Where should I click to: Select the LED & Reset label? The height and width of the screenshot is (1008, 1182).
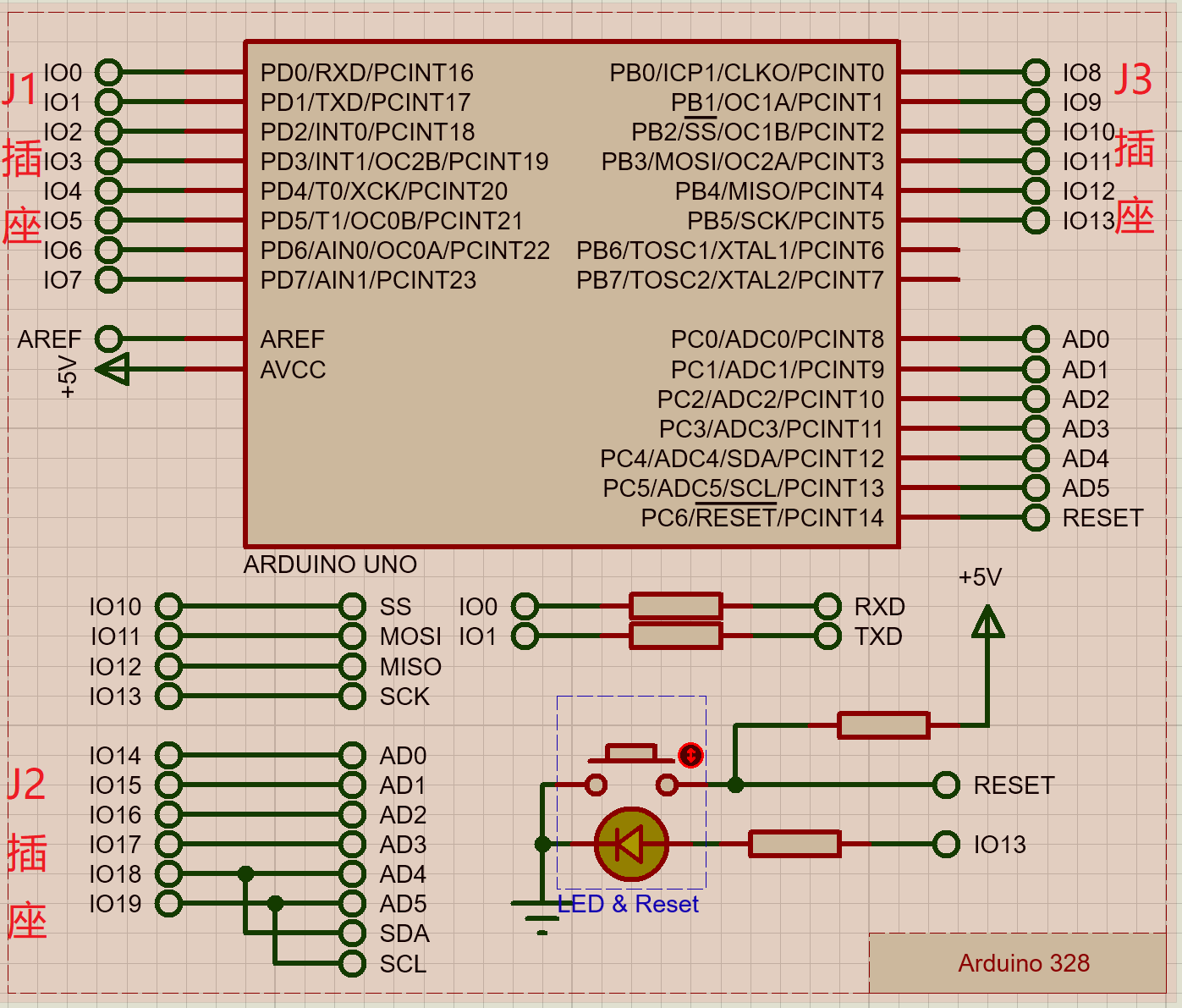(628, 904)
